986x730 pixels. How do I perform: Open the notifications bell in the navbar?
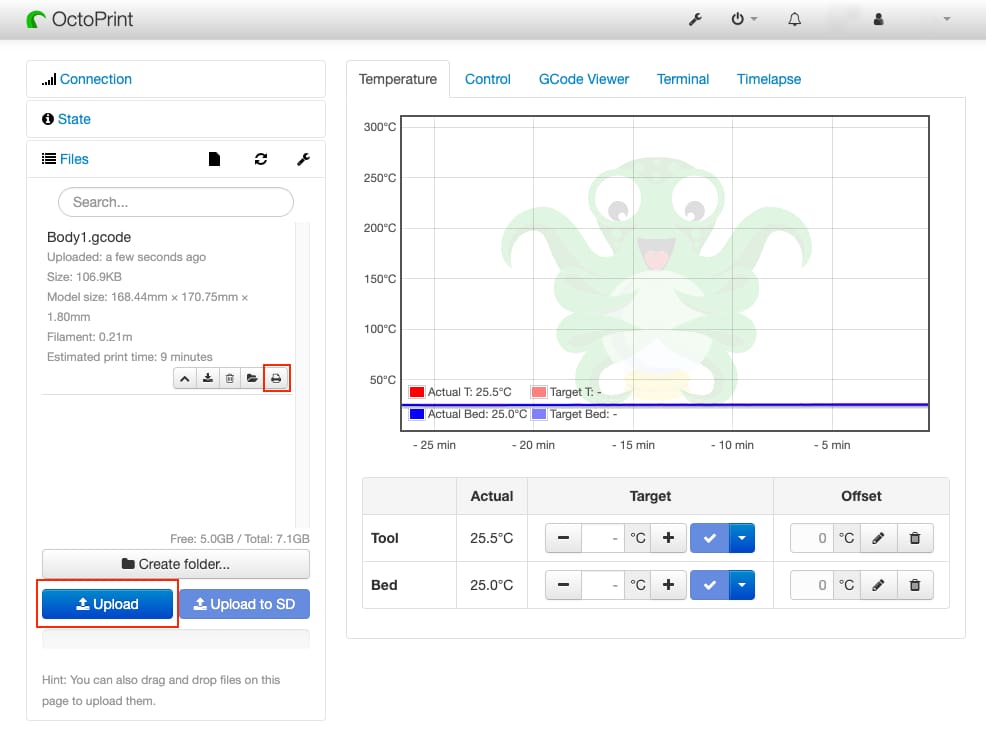795,19
